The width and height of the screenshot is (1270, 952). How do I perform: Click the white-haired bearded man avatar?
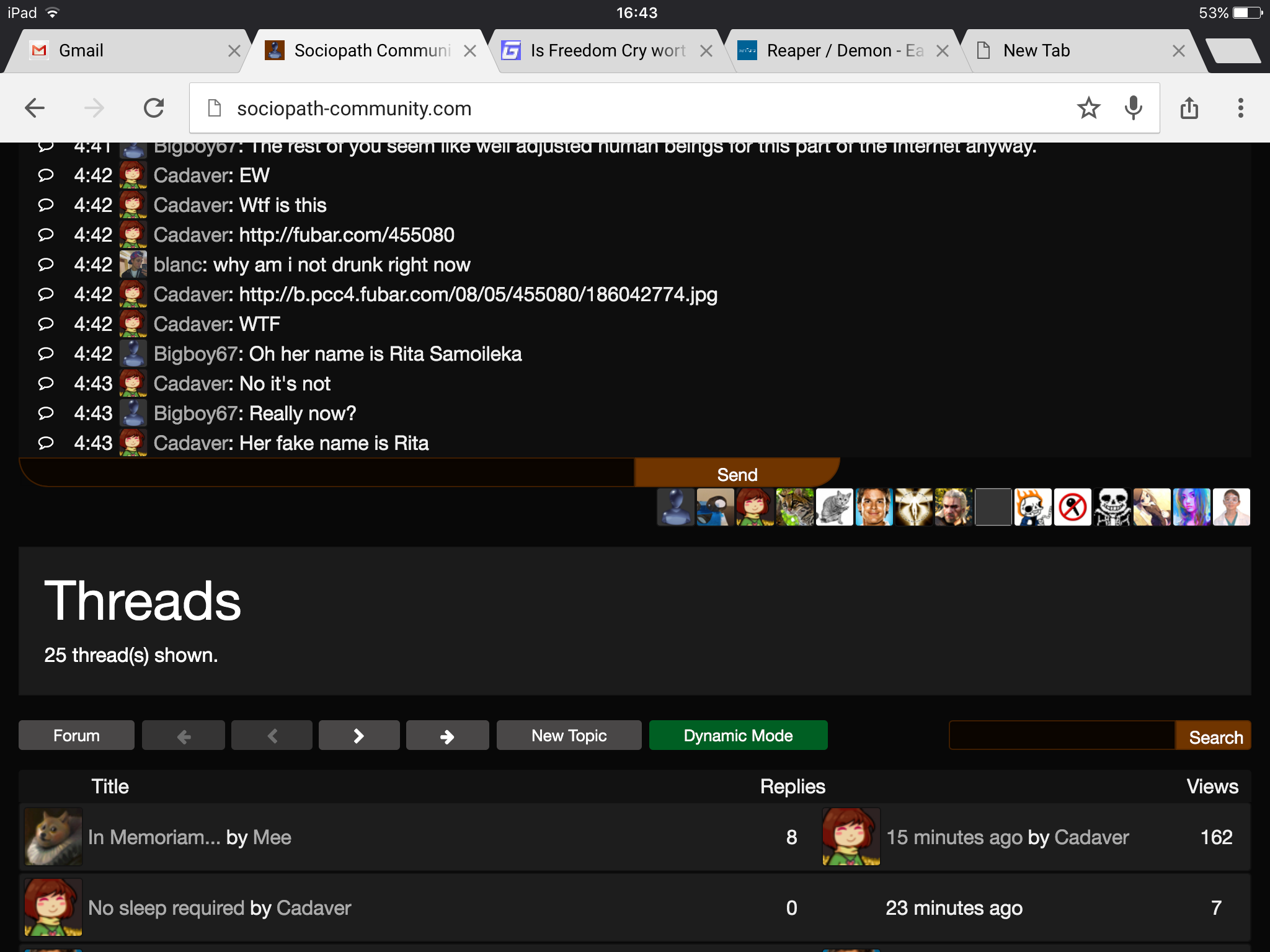click(x=954, y=507)
